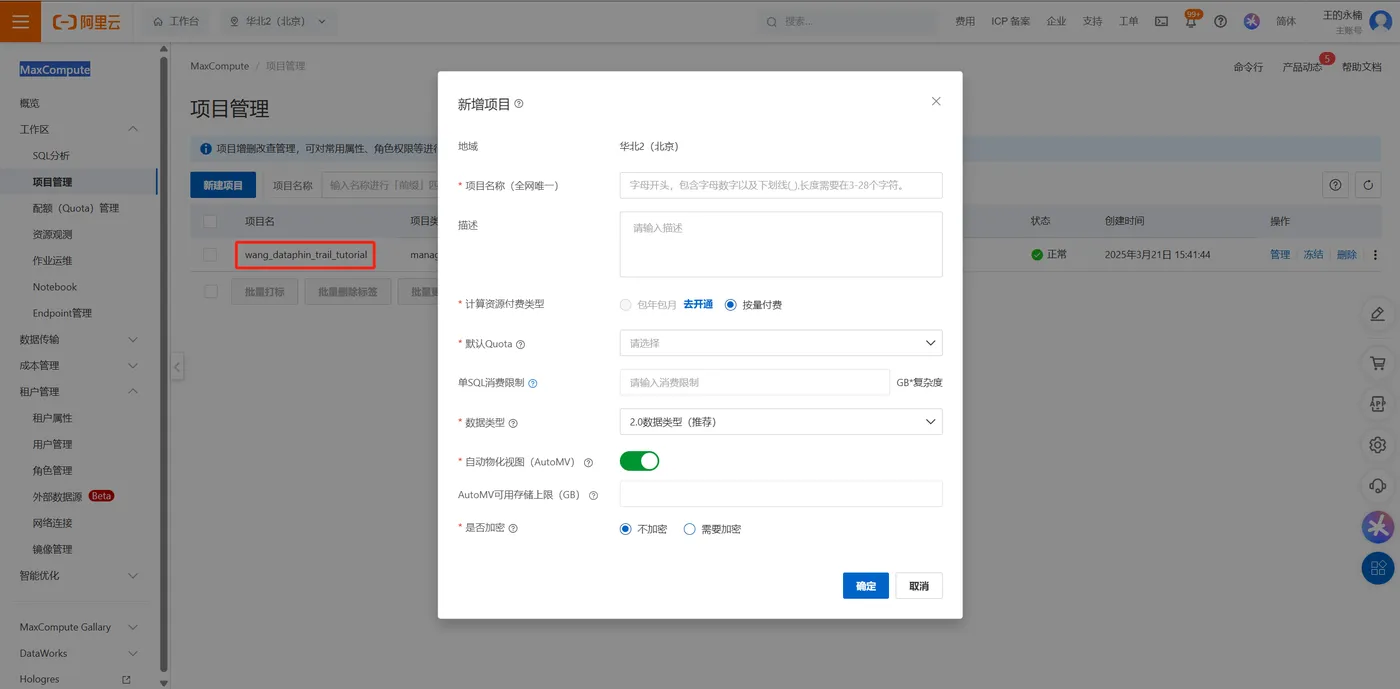
Task: Click help icon beside 新增项目 title
Action: tap(518, 104)
